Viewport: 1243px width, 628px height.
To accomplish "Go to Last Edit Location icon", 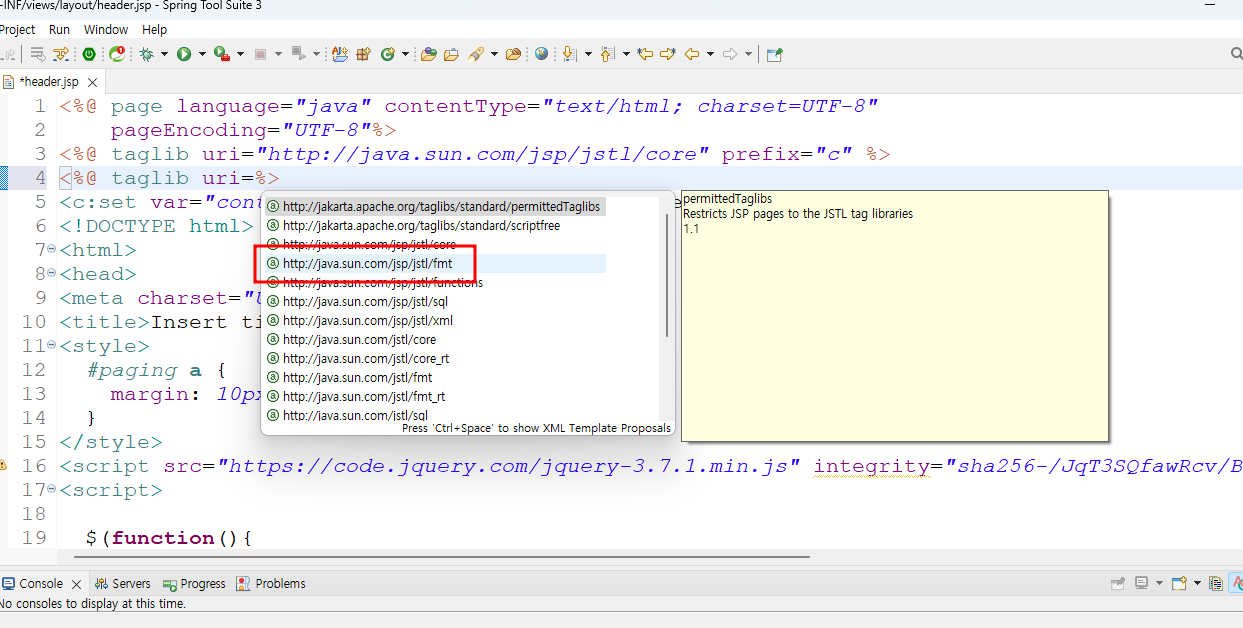I will coord(645,54).
